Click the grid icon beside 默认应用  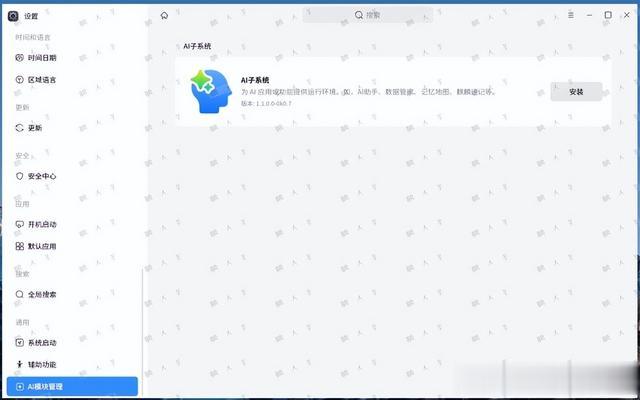pyautogui.click(x=20, y=246)
